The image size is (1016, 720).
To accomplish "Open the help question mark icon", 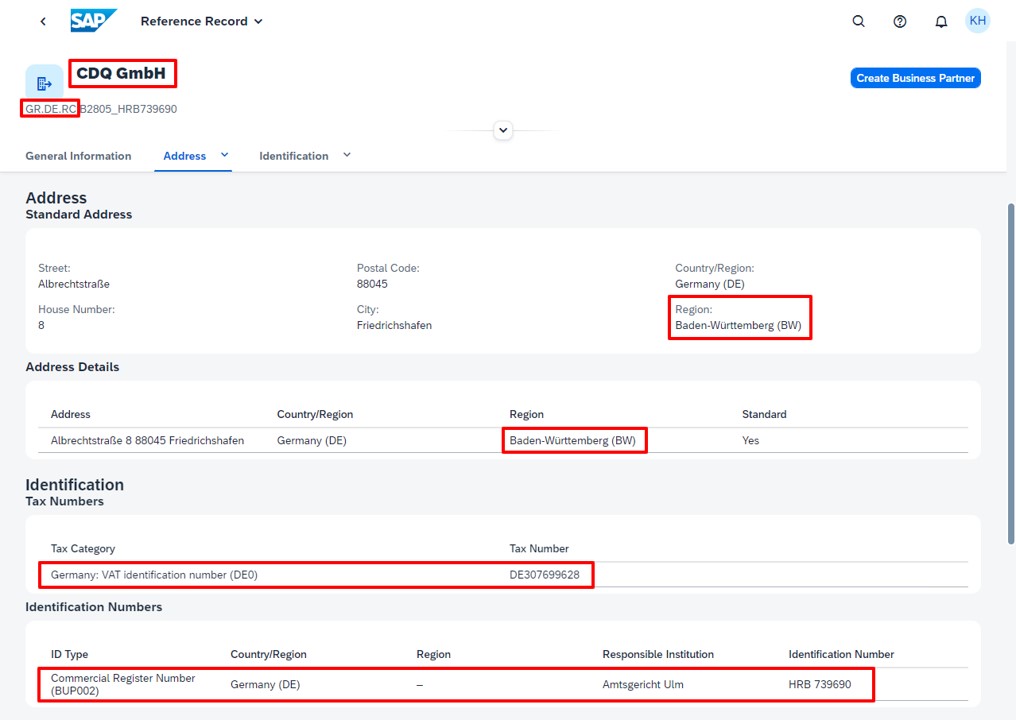I will coord(899,21).
